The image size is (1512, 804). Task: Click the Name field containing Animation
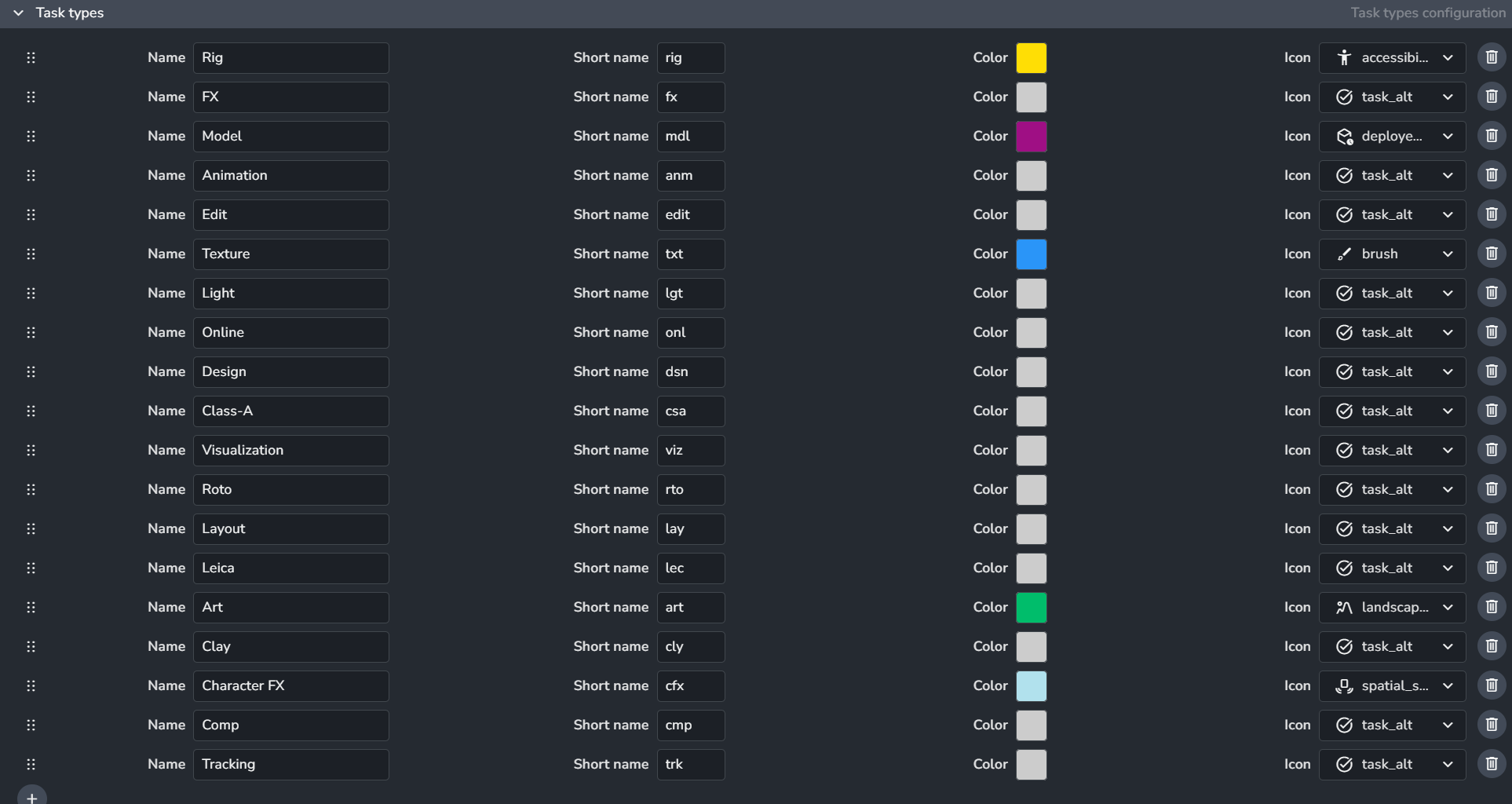290,175
